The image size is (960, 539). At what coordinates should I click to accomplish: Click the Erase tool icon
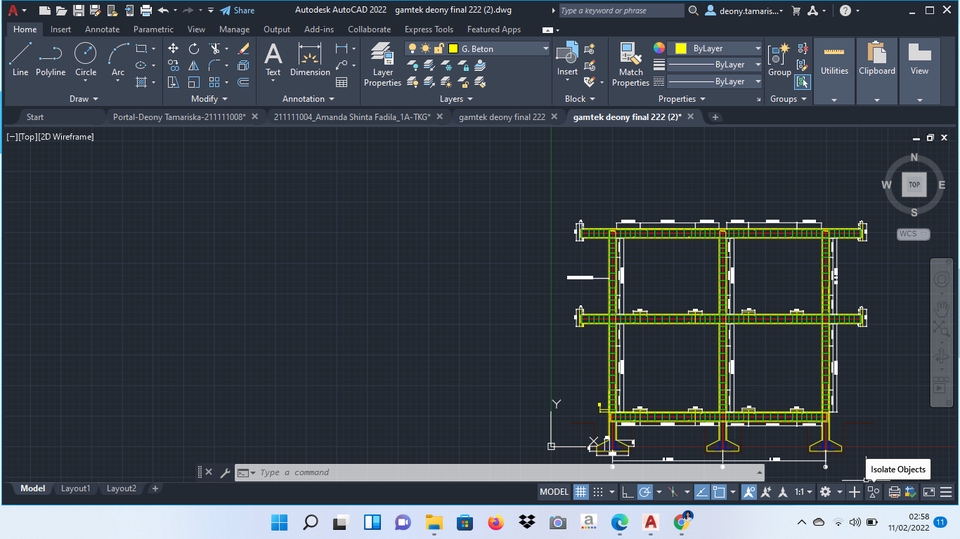pyautogui.click(x=243, y=48)
